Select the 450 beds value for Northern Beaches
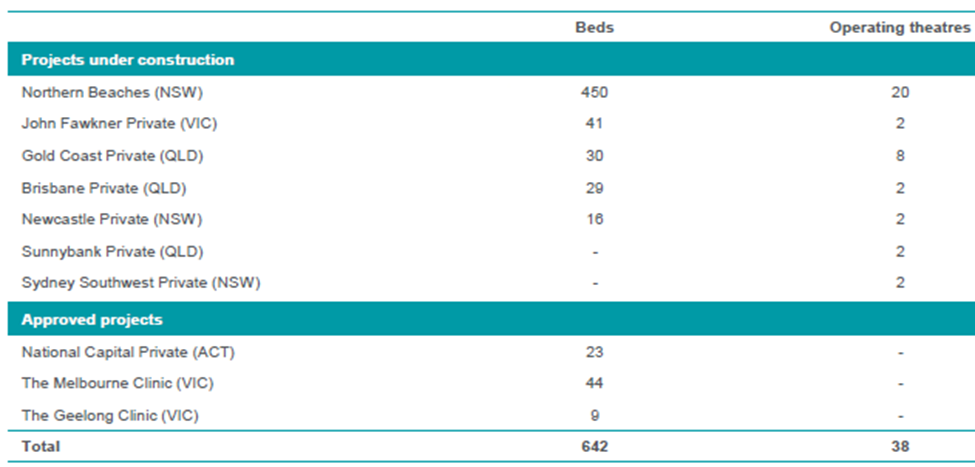This screenshot has width=975, height=467. (x=594, y=93)
